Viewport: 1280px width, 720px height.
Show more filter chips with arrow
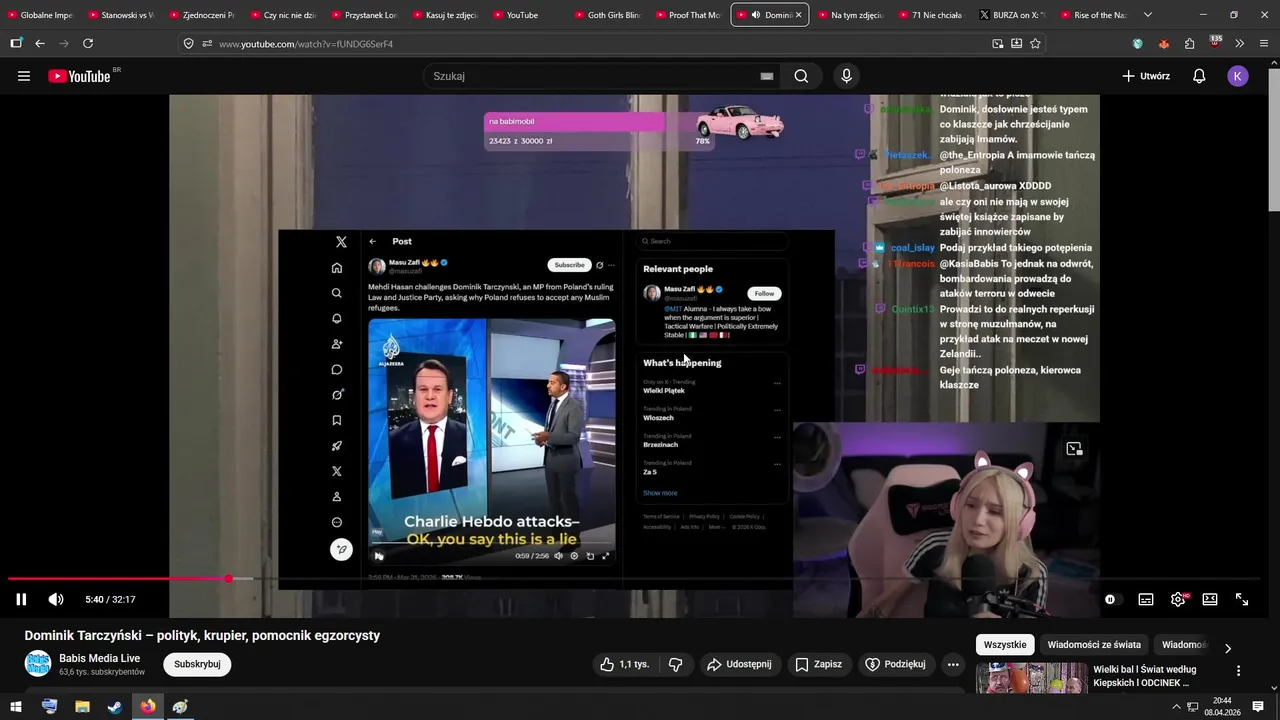tap(1228, 648)
